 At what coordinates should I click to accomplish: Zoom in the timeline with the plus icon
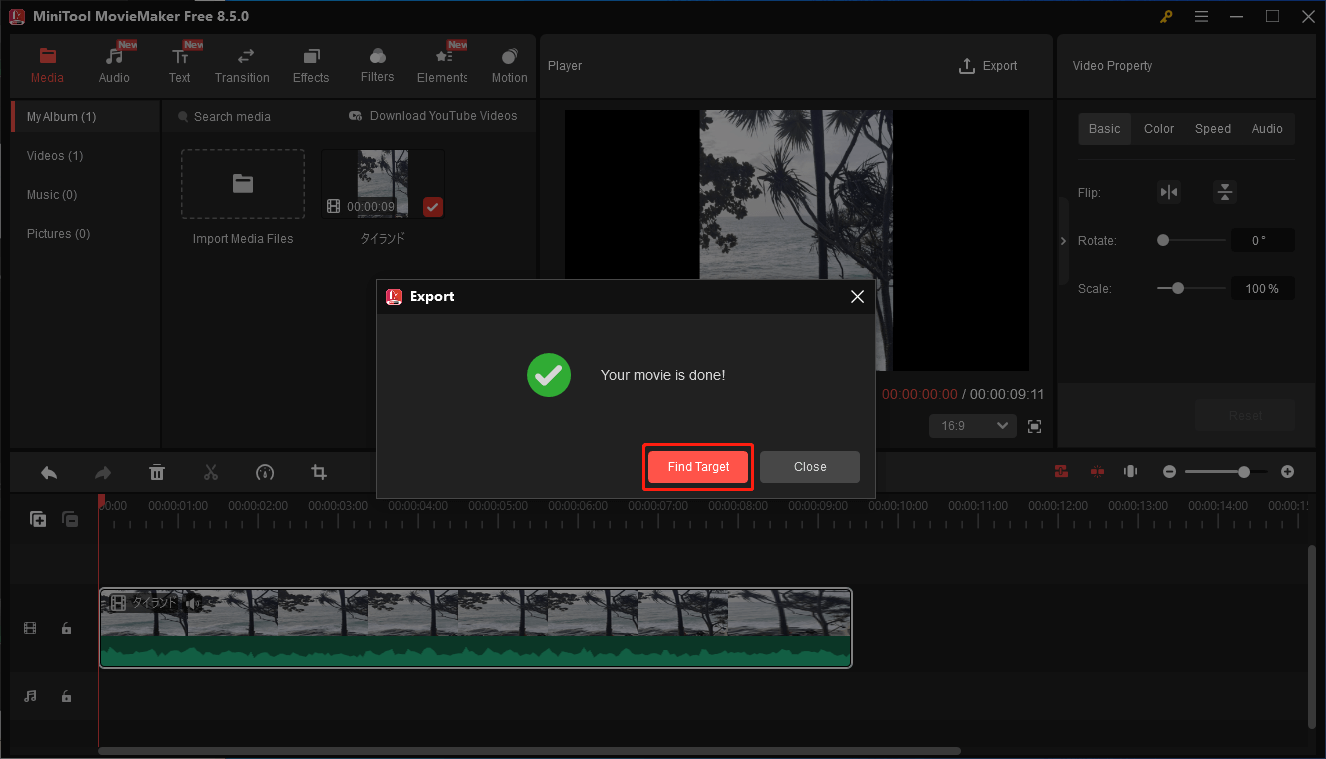tap(1287, 471)
